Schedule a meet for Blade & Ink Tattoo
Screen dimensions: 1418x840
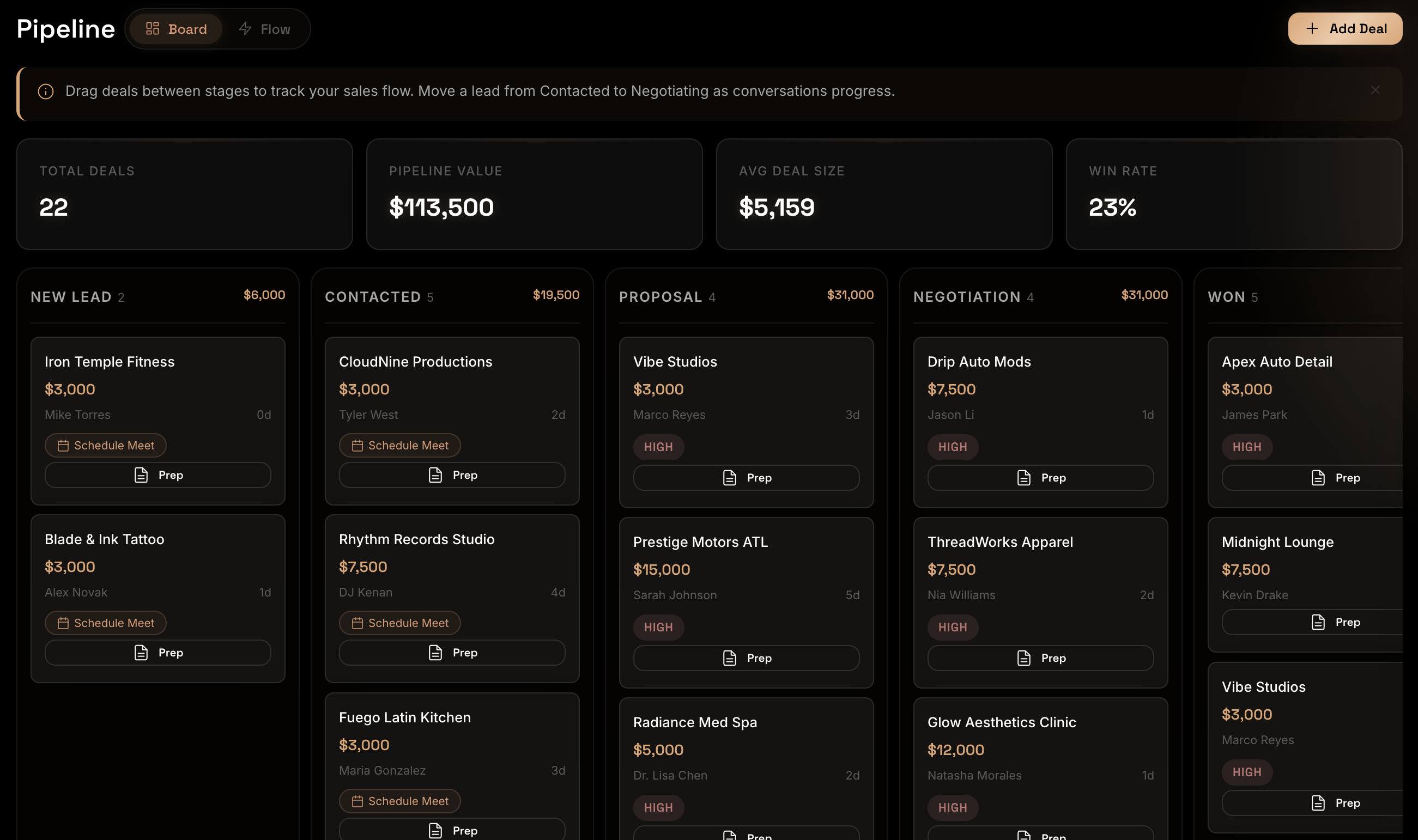pyautogui.click(x=105, y=623)
